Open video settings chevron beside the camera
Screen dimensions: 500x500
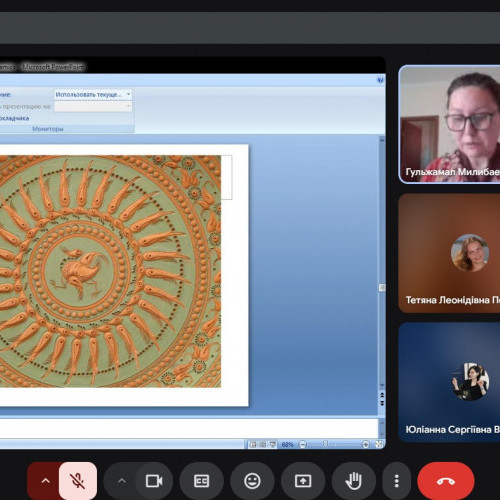tap(122, 481)
